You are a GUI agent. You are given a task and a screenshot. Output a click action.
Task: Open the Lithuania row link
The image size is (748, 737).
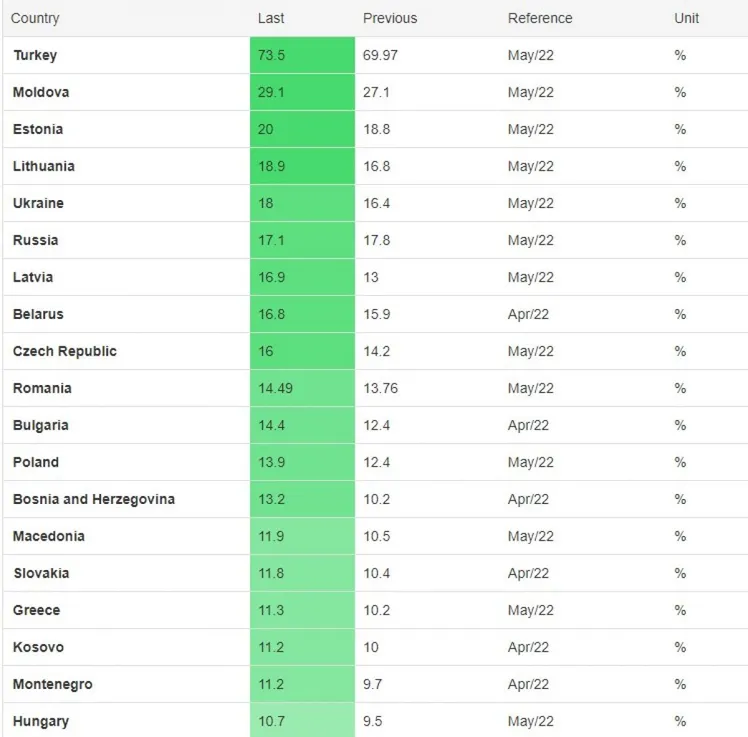coord(43,167)
